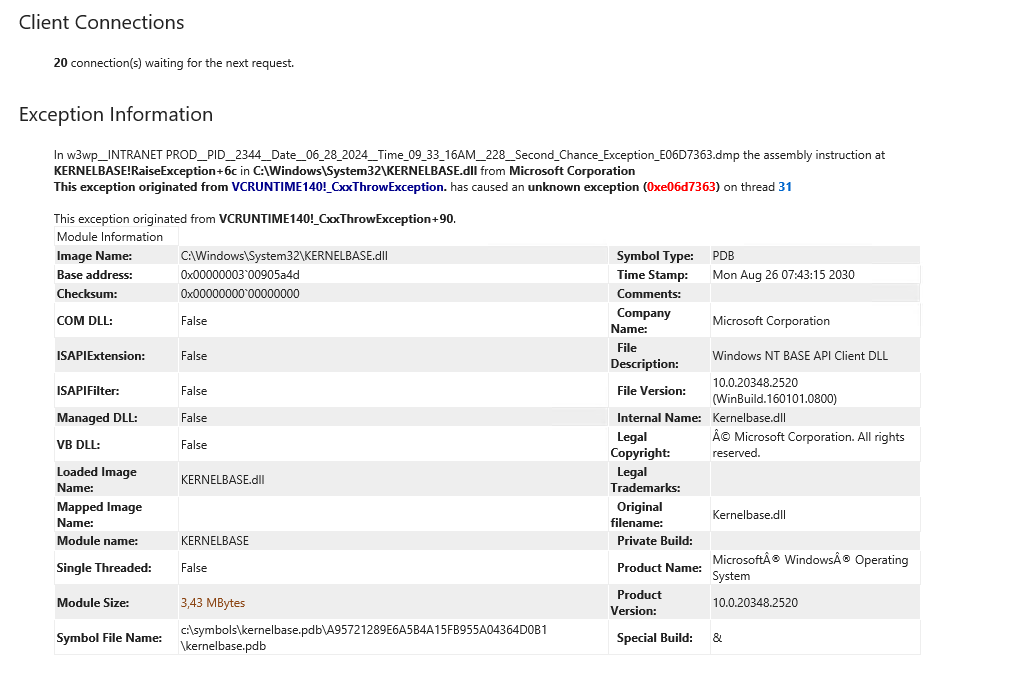Viewport: 1016px width, 683px height.
Task: Click the Client Connections heading
Action: click(102, 22)
